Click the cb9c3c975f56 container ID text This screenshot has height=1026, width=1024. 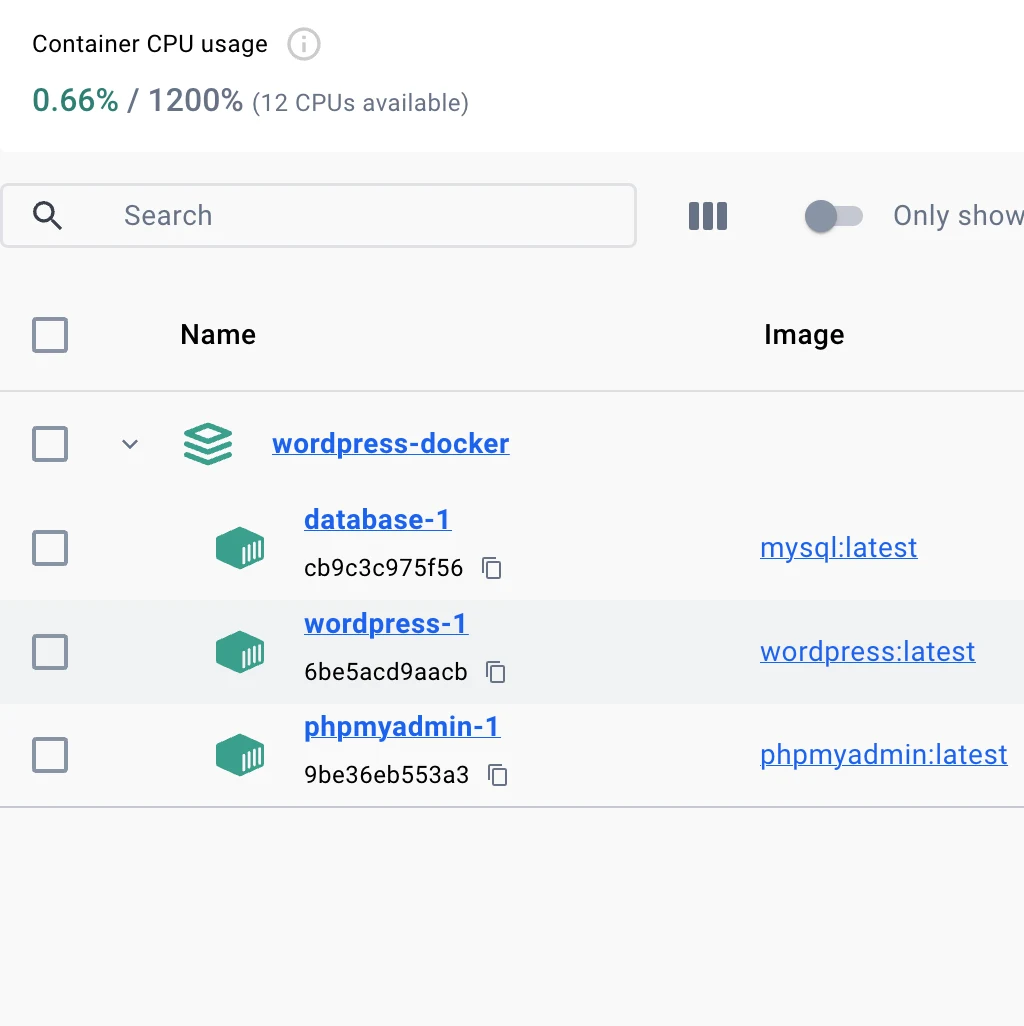pyautogui.click(x=383, y=568)
